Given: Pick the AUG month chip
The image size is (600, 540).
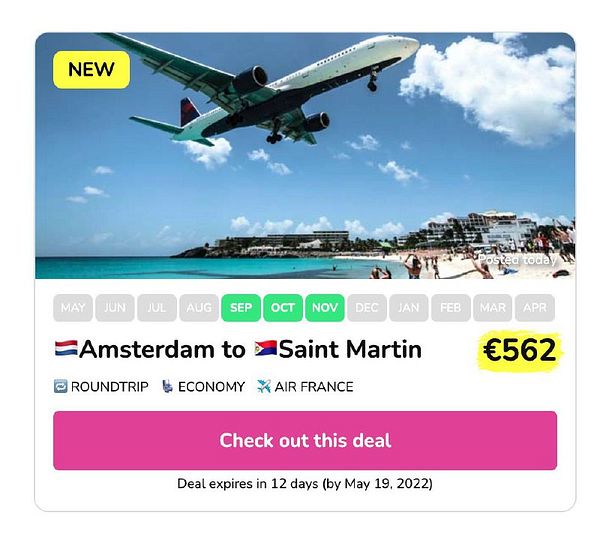Looking at the screenshot, I should tap(199, 308).
